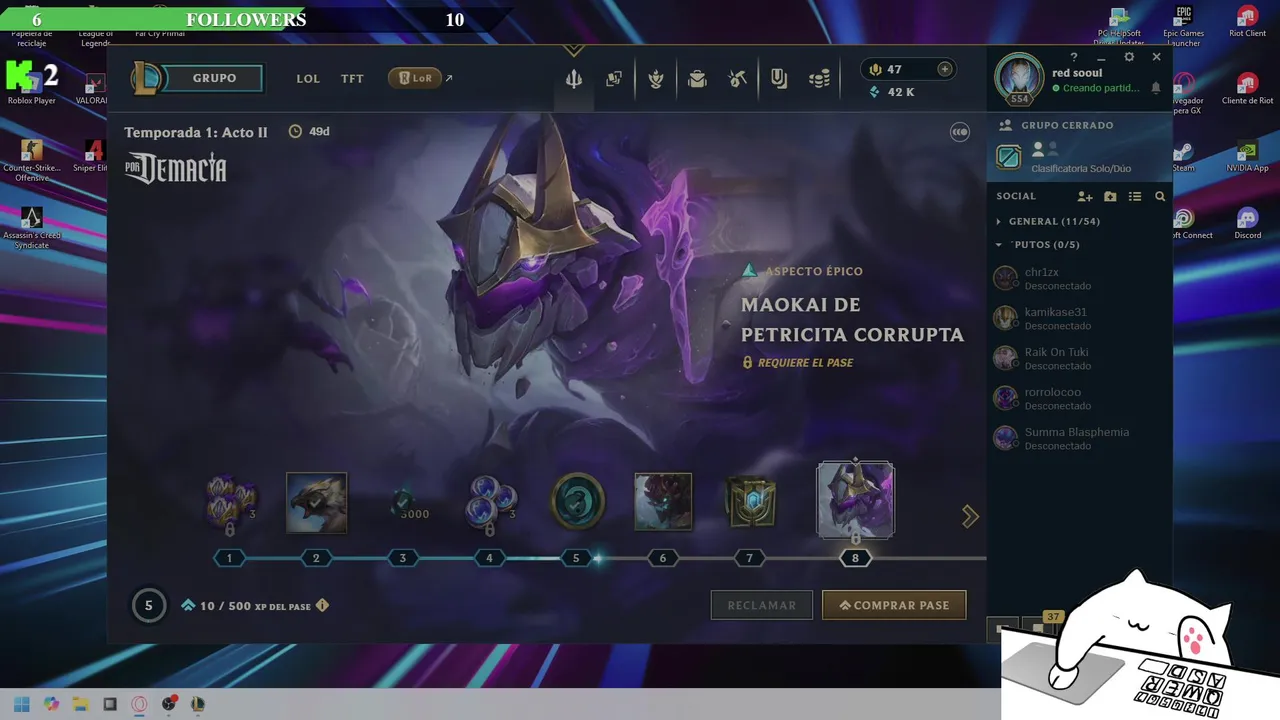
Task: Click the NVIDIA App desktop icon
Action: click(x=1247, y=156)
